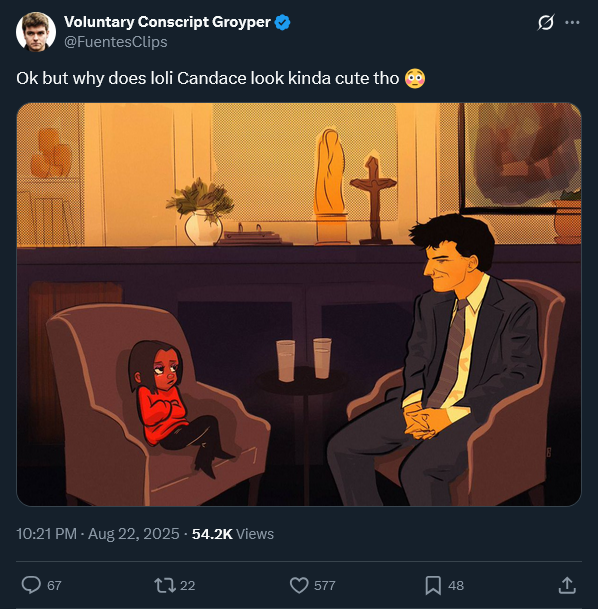Click the reply speech-bubble icon
Image resolution: width=598 pixels, height=609 pixels.
point(31,585)
